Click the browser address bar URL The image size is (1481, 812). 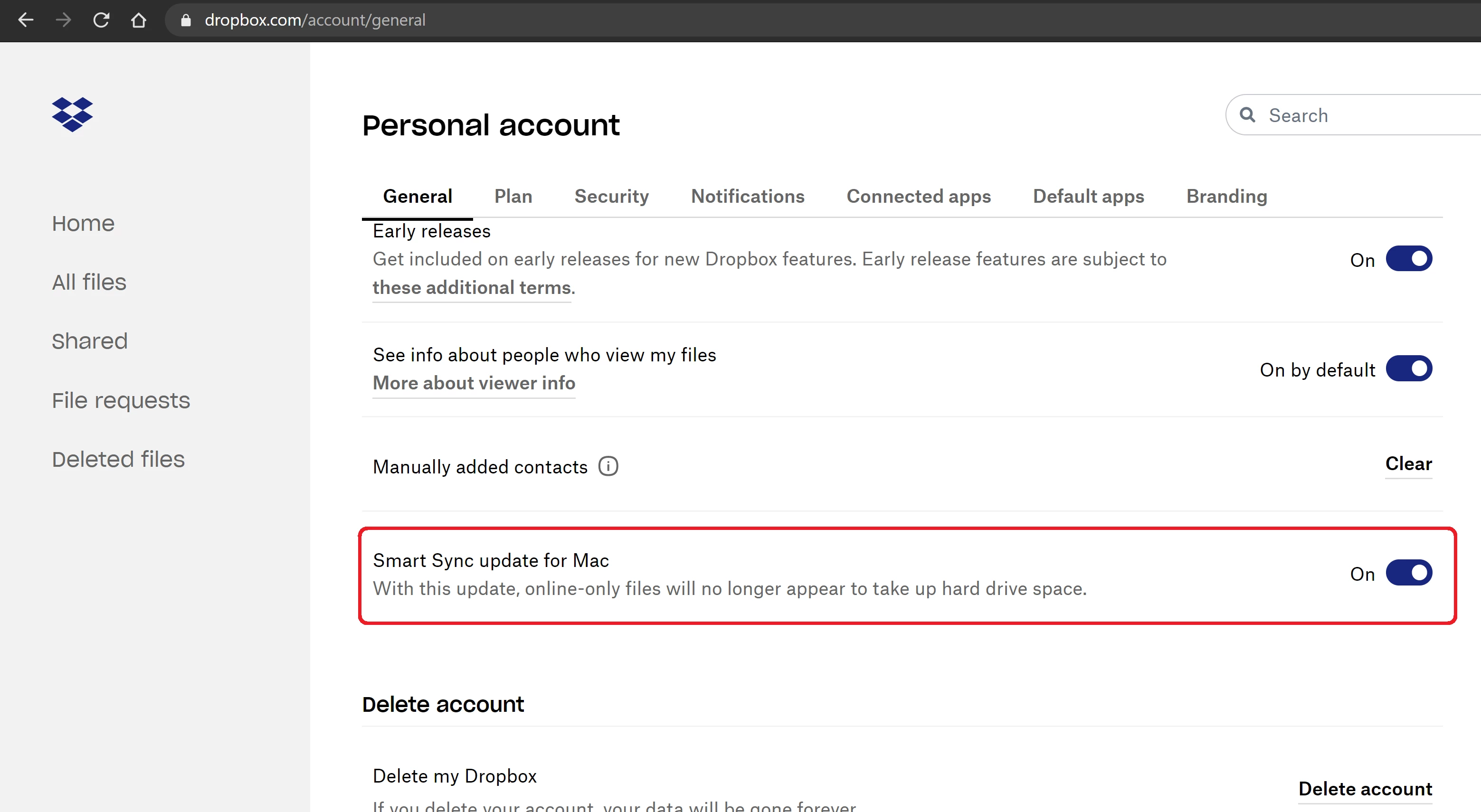tap(315, 20)
